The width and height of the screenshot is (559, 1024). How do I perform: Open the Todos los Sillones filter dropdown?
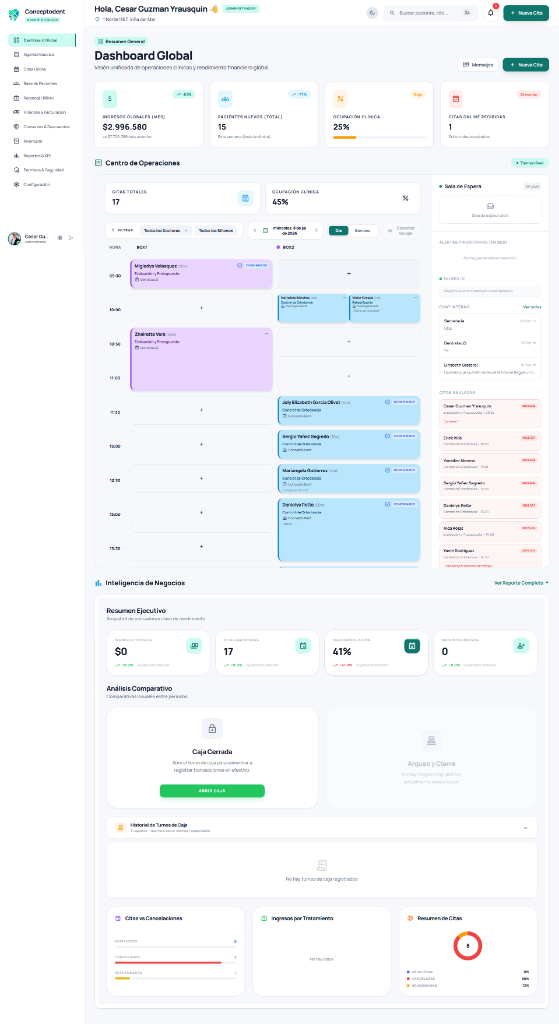pyautogui.click(x=216, y=231)
